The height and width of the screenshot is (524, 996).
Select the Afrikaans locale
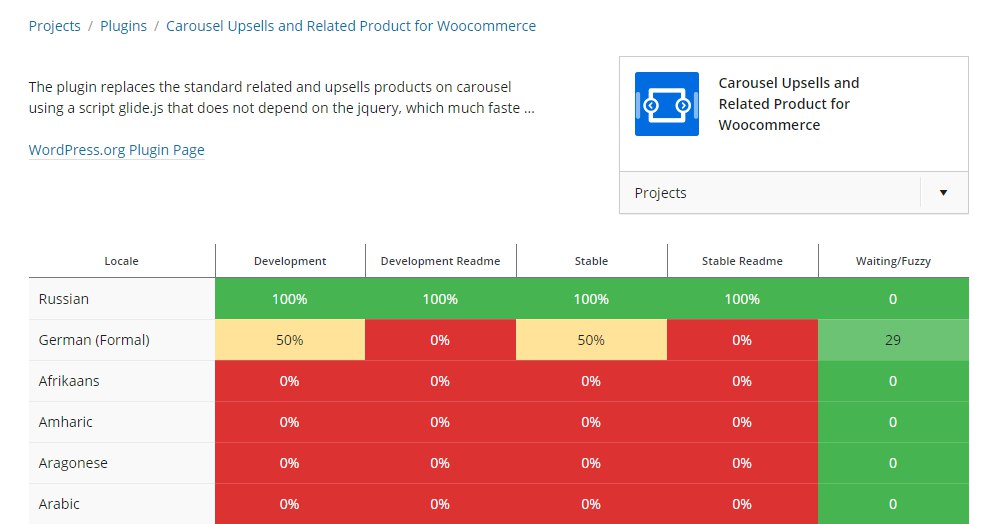69,381
